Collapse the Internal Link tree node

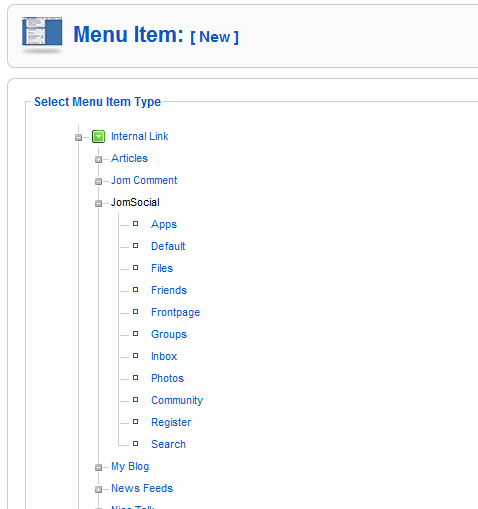78,137
